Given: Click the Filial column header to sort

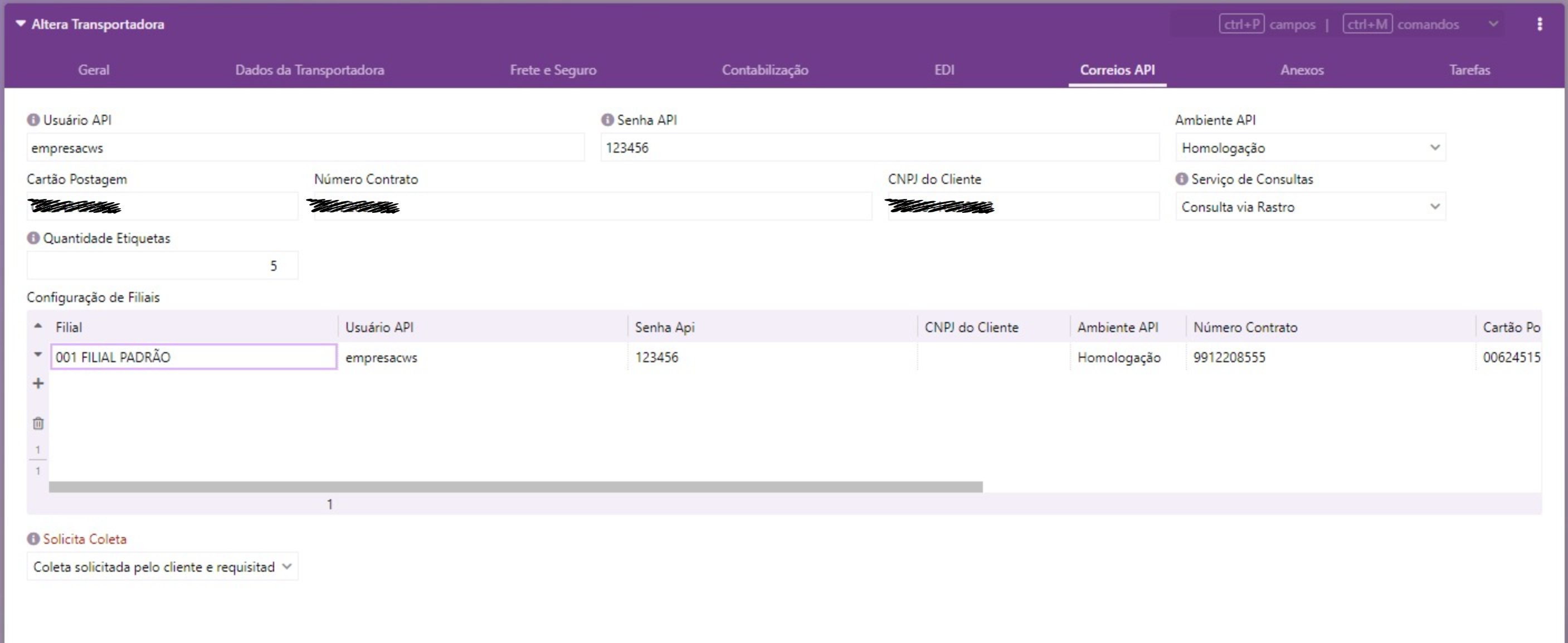Looking at the screenshot, I should (x=69, y=327).
